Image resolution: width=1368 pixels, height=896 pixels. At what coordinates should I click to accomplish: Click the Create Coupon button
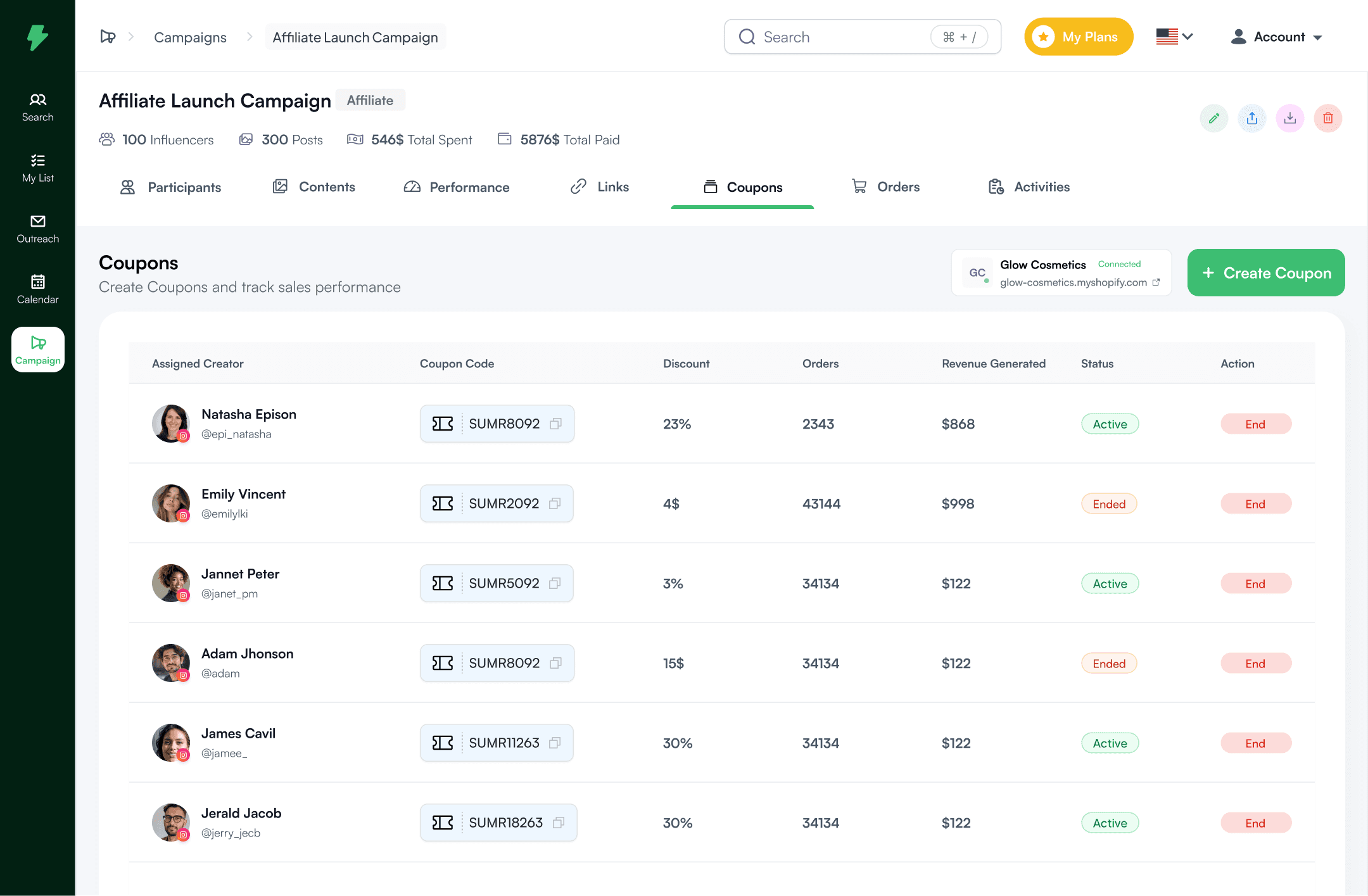point(1265,272)
